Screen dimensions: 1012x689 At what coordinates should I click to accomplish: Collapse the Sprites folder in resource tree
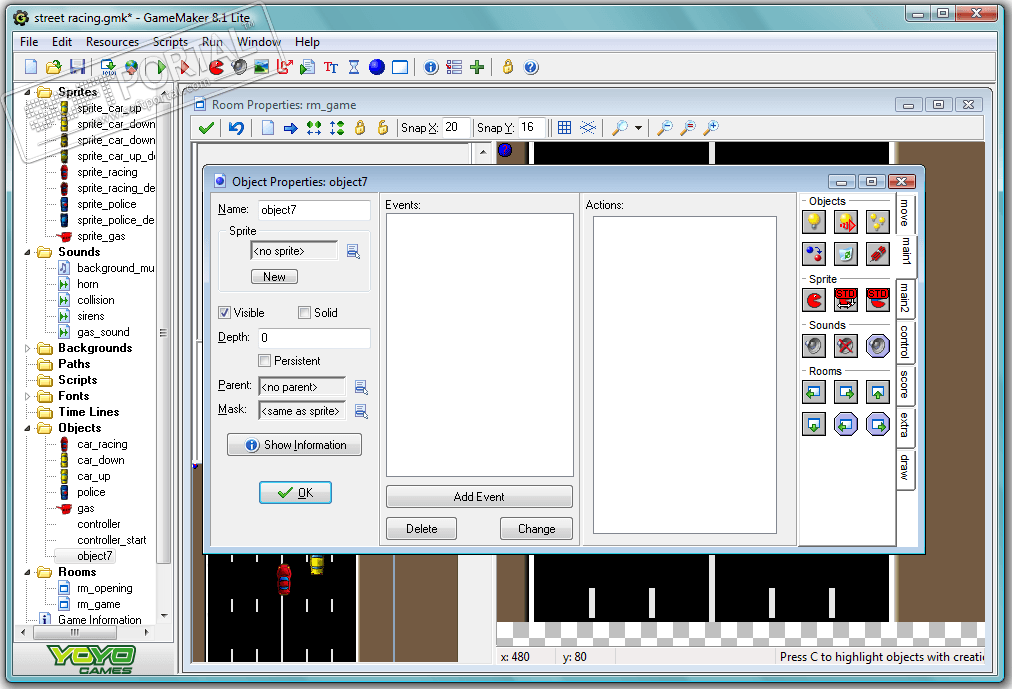tap(27, 92)
